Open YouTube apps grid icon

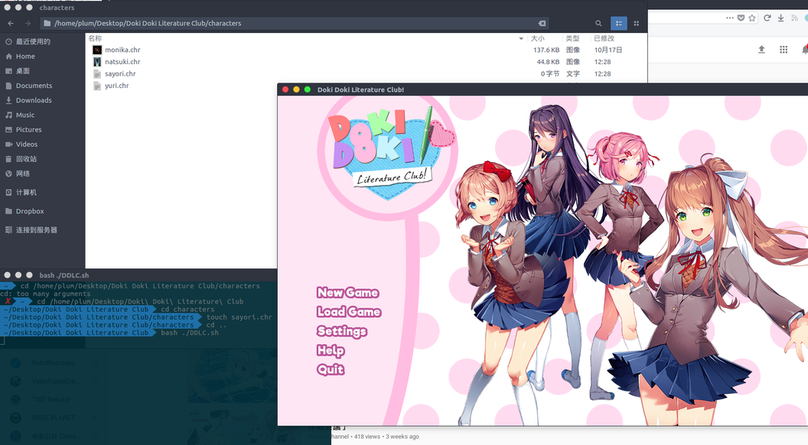coord(783,49)
